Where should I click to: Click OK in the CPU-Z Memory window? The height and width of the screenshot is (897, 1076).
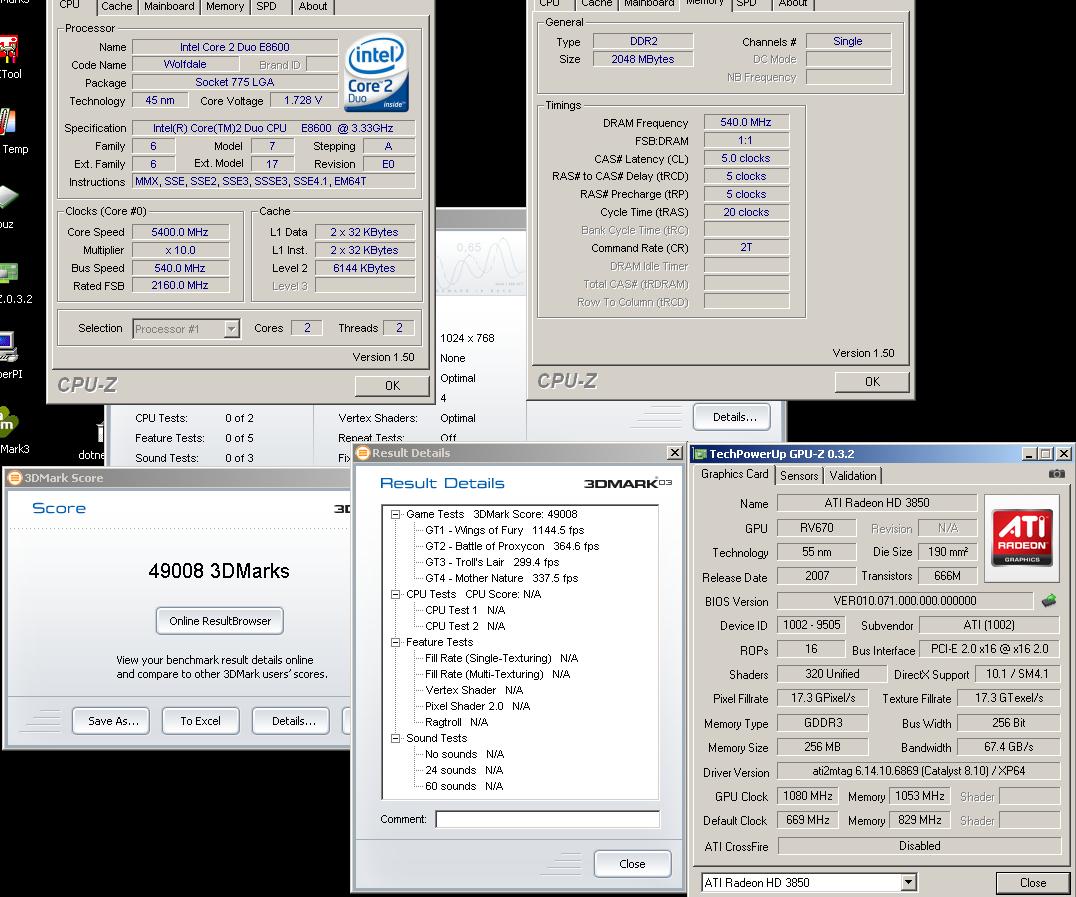pos(872,382)
